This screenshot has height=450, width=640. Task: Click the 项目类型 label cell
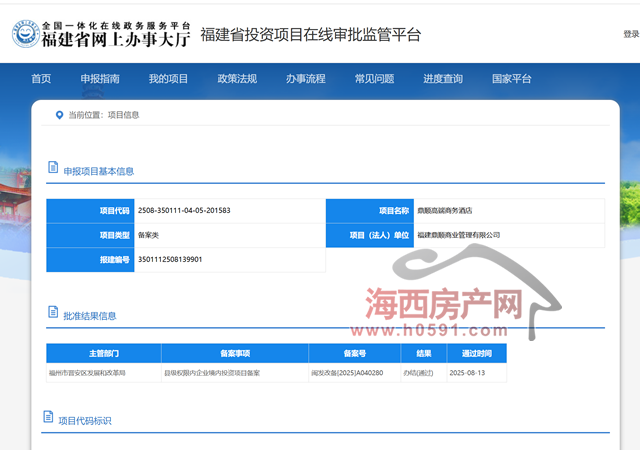[90, 235]
